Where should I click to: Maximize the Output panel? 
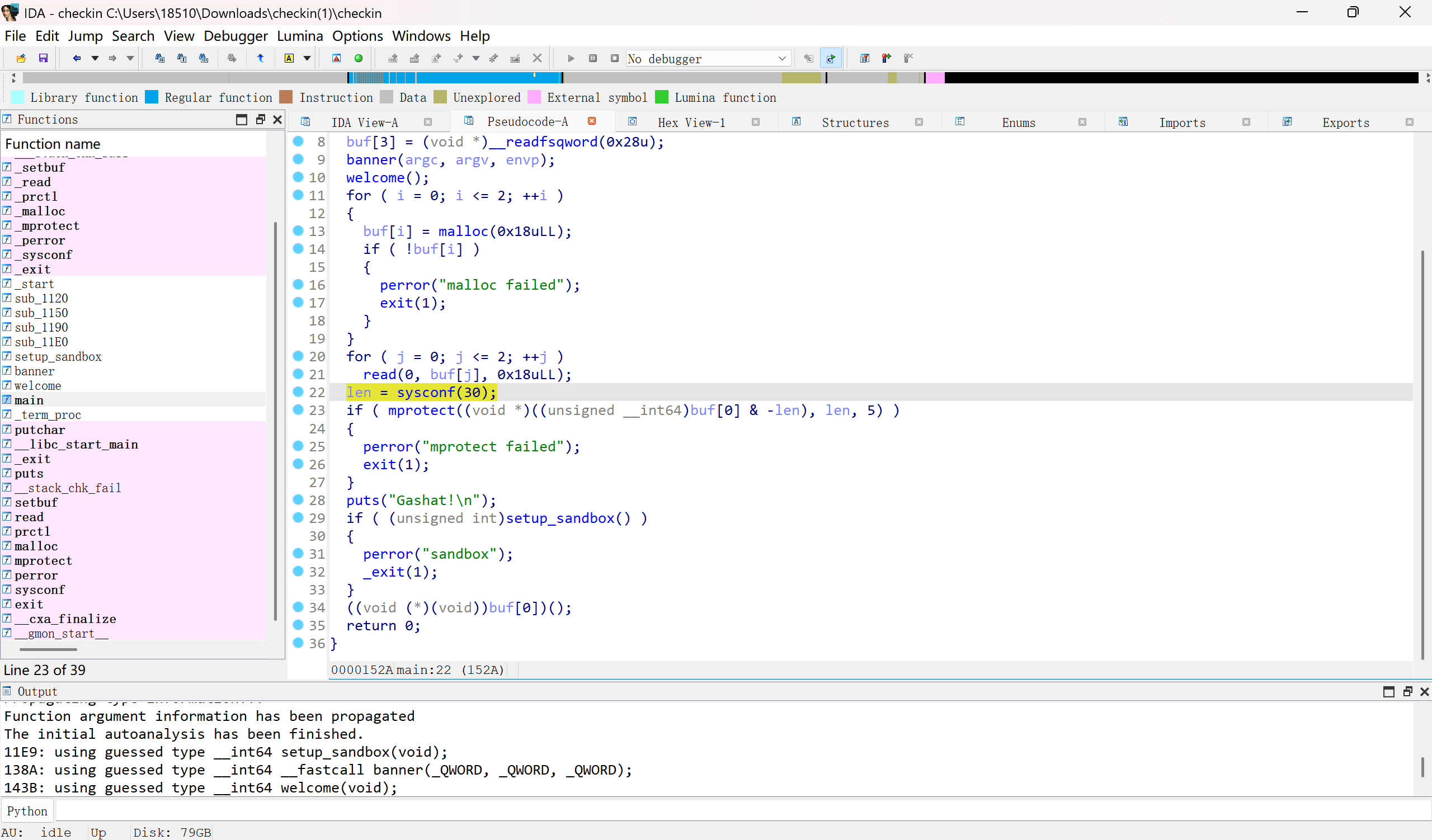tap(1388, 691)
